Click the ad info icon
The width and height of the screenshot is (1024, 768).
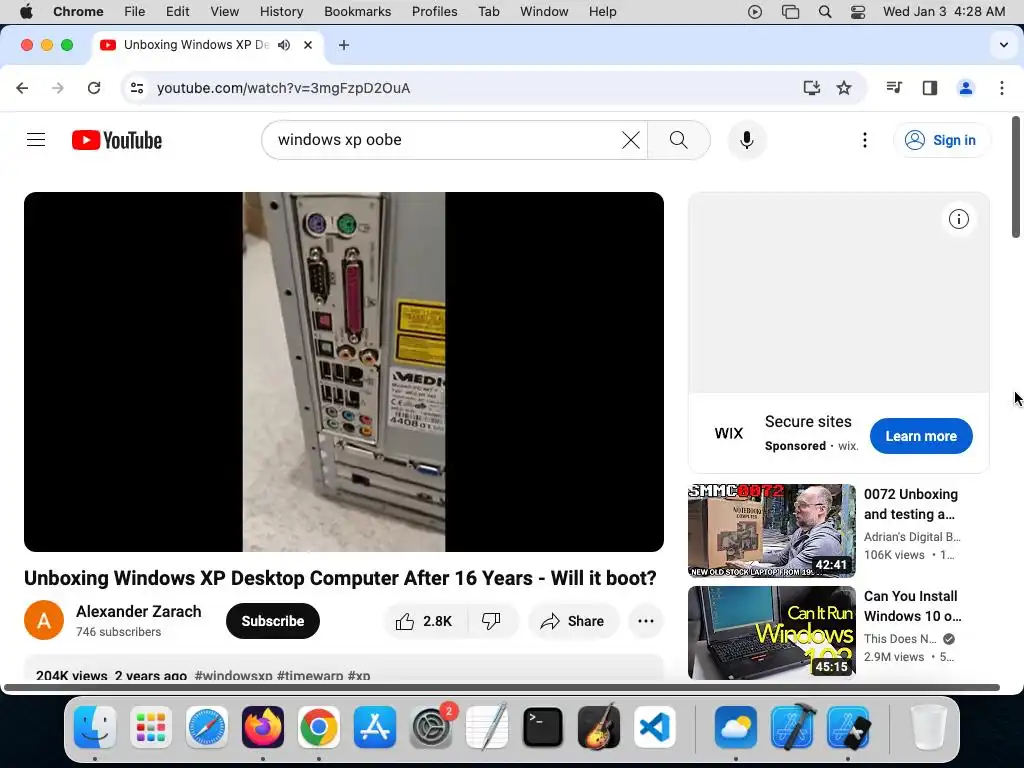[959, 219]
